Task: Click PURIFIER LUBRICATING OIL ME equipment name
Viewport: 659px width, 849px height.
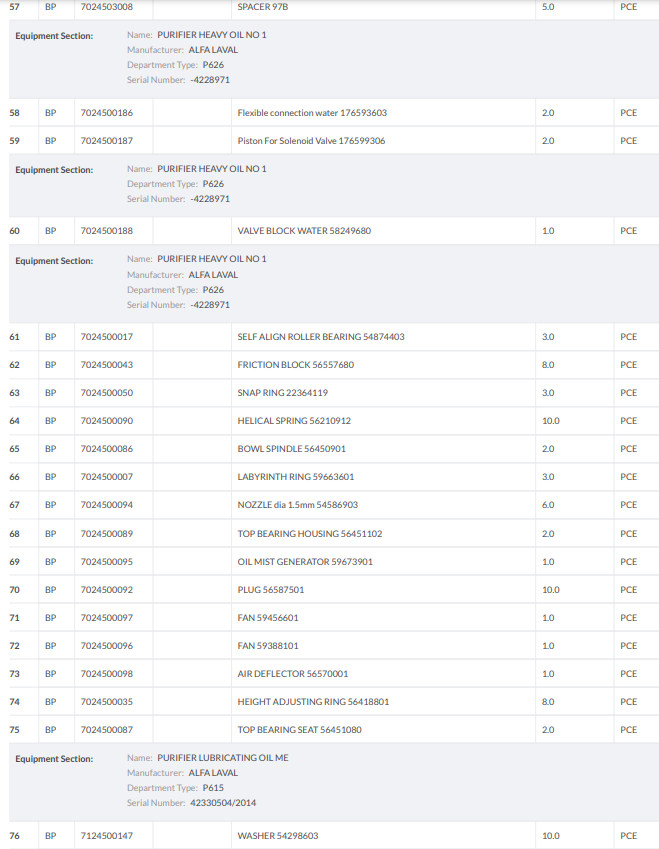Action: click(x=223, y=758)
